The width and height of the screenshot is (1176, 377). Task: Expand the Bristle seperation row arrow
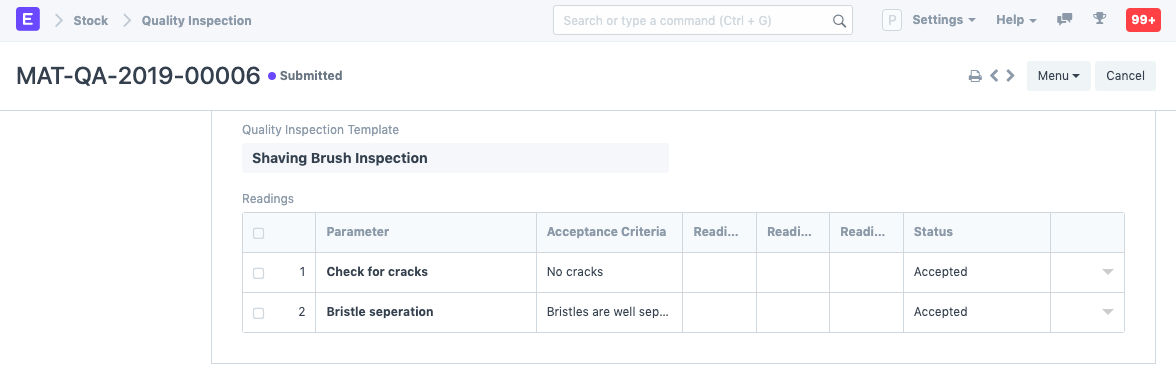tap(1108, 312)
